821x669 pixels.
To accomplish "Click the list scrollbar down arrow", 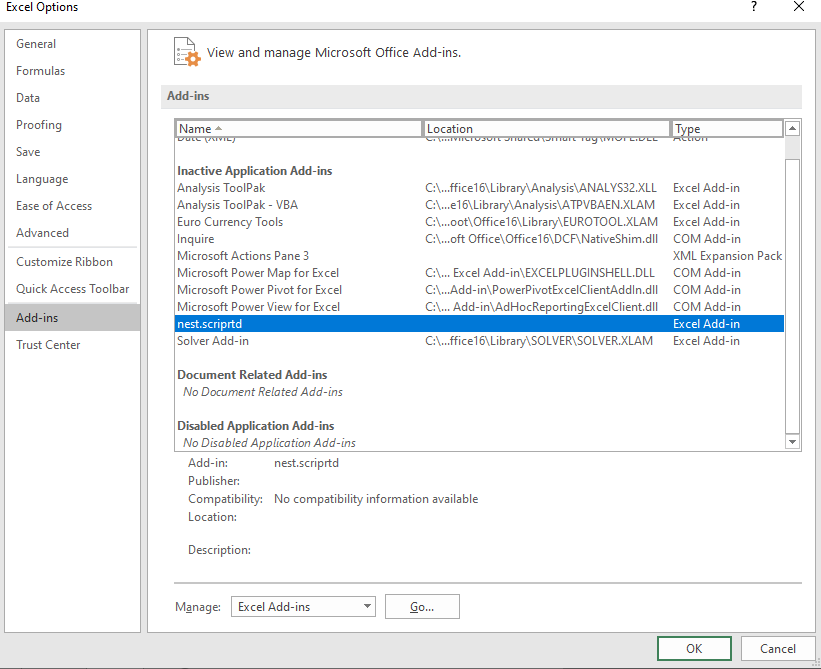I will (793, 442).
